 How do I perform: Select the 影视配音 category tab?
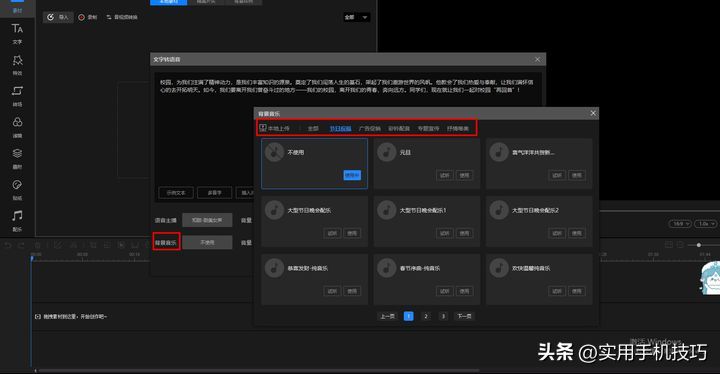click(399, 129)
